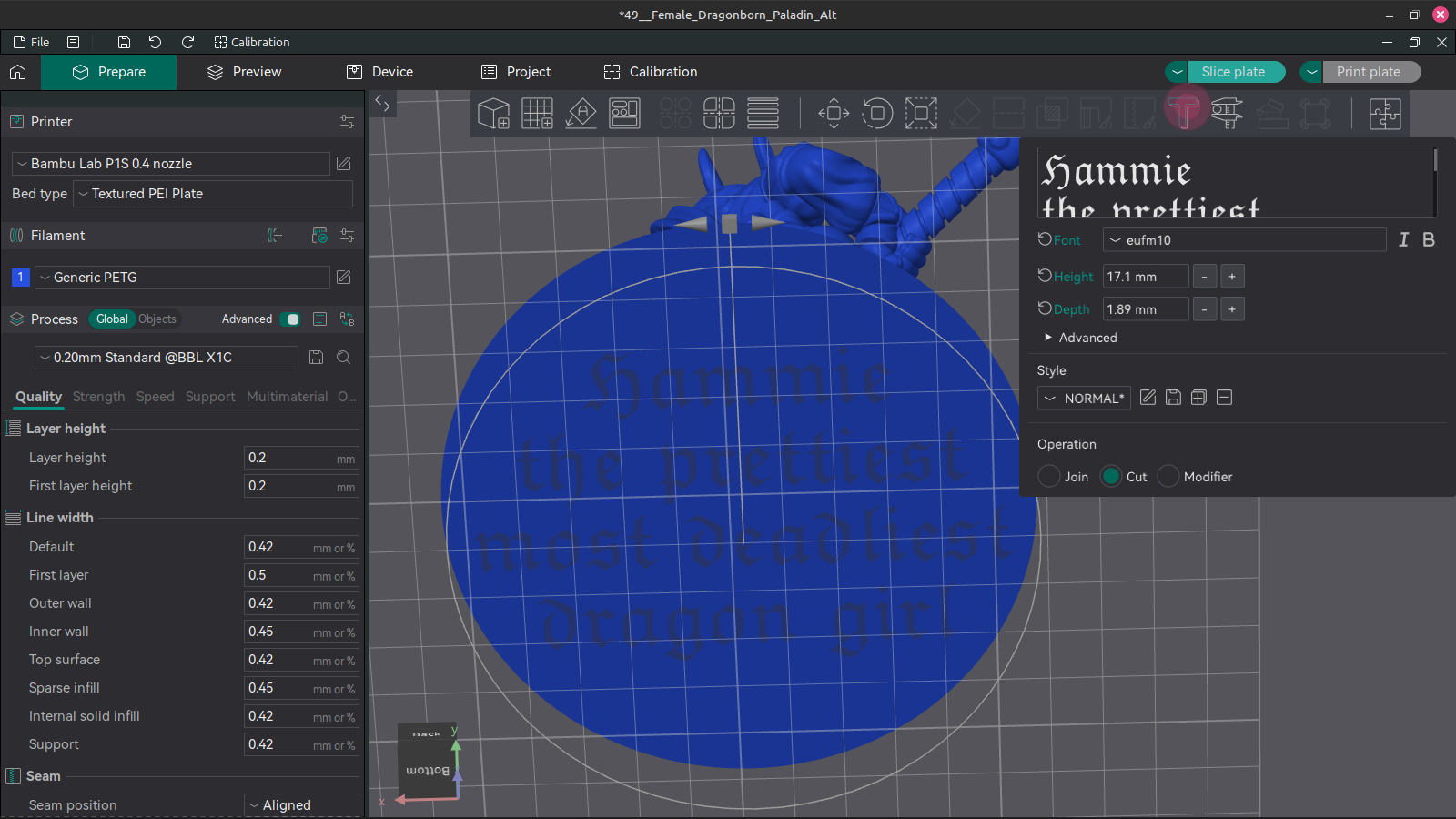This screenshot has height=819, width=1456.
Task: Run Auto-orient on the model
Action: pos(581,113)
